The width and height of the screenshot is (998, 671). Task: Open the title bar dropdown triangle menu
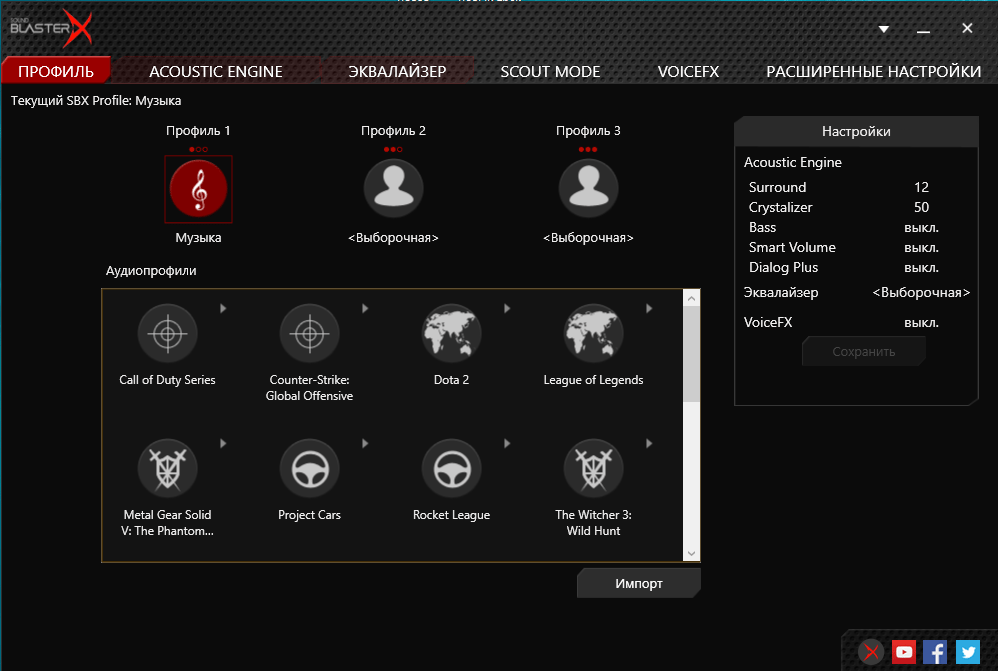[883, 29]
